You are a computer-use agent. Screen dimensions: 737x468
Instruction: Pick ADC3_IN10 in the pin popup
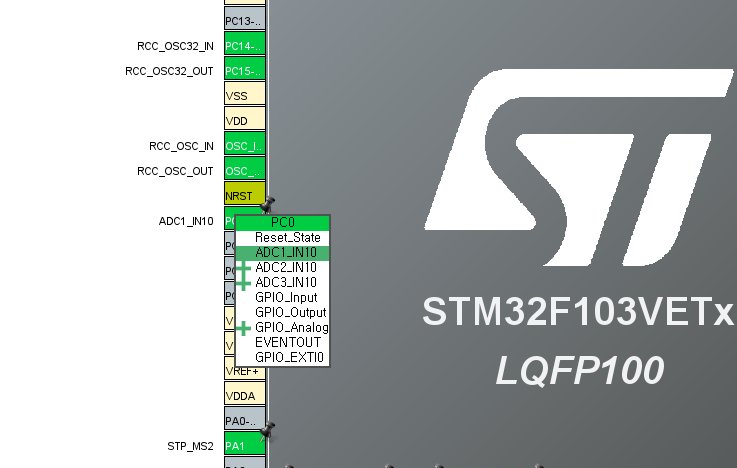(285, 283)
